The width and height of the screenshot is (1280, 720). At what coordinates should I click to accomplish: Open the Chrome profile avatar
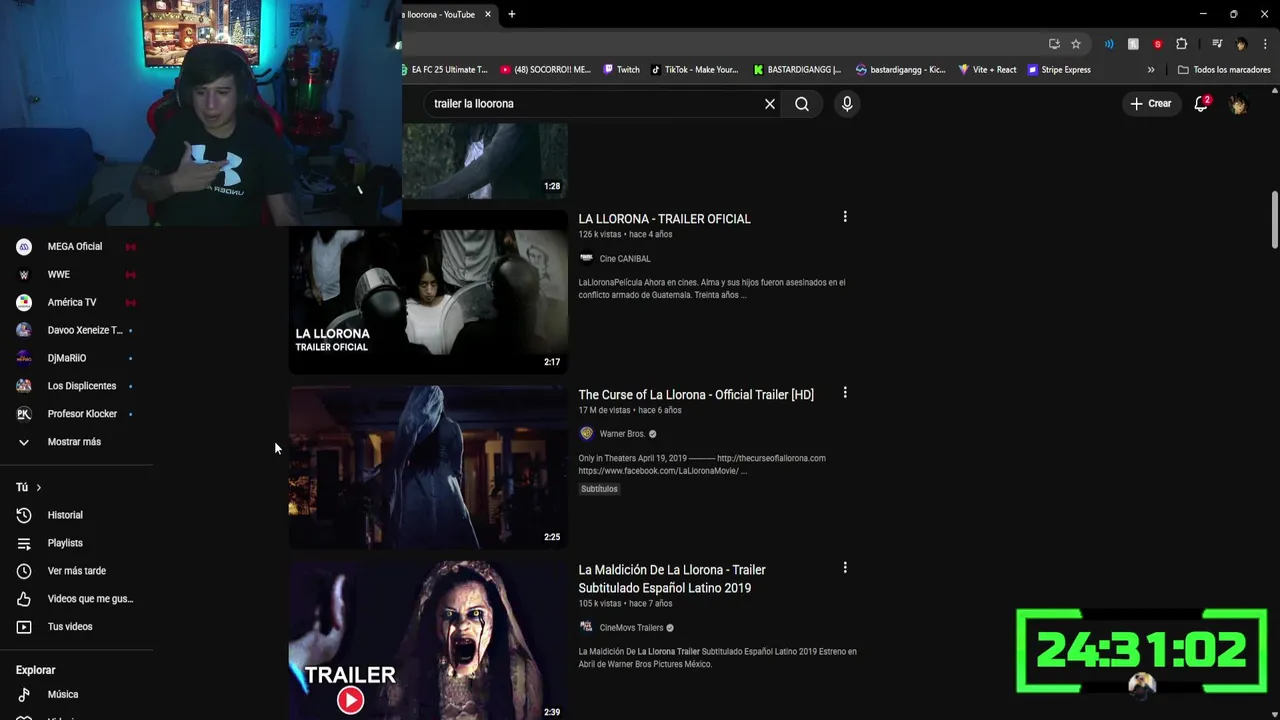pyautogui.click(x=1241, y=44)
